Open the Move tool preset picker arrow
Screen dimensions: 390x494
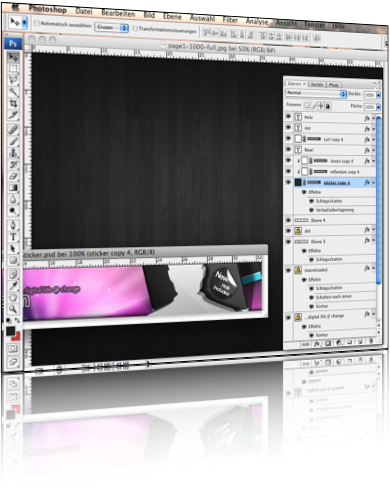coord(24,23)
